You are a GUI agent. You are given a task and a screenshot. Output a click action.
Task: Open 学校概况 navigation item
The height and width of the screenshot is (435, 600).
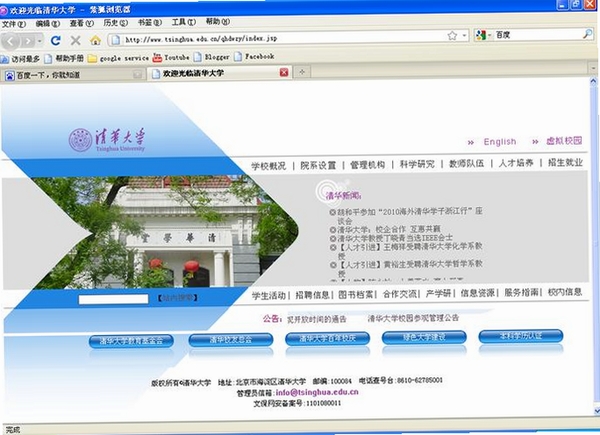pyautogui.click(x=269, y=166)
